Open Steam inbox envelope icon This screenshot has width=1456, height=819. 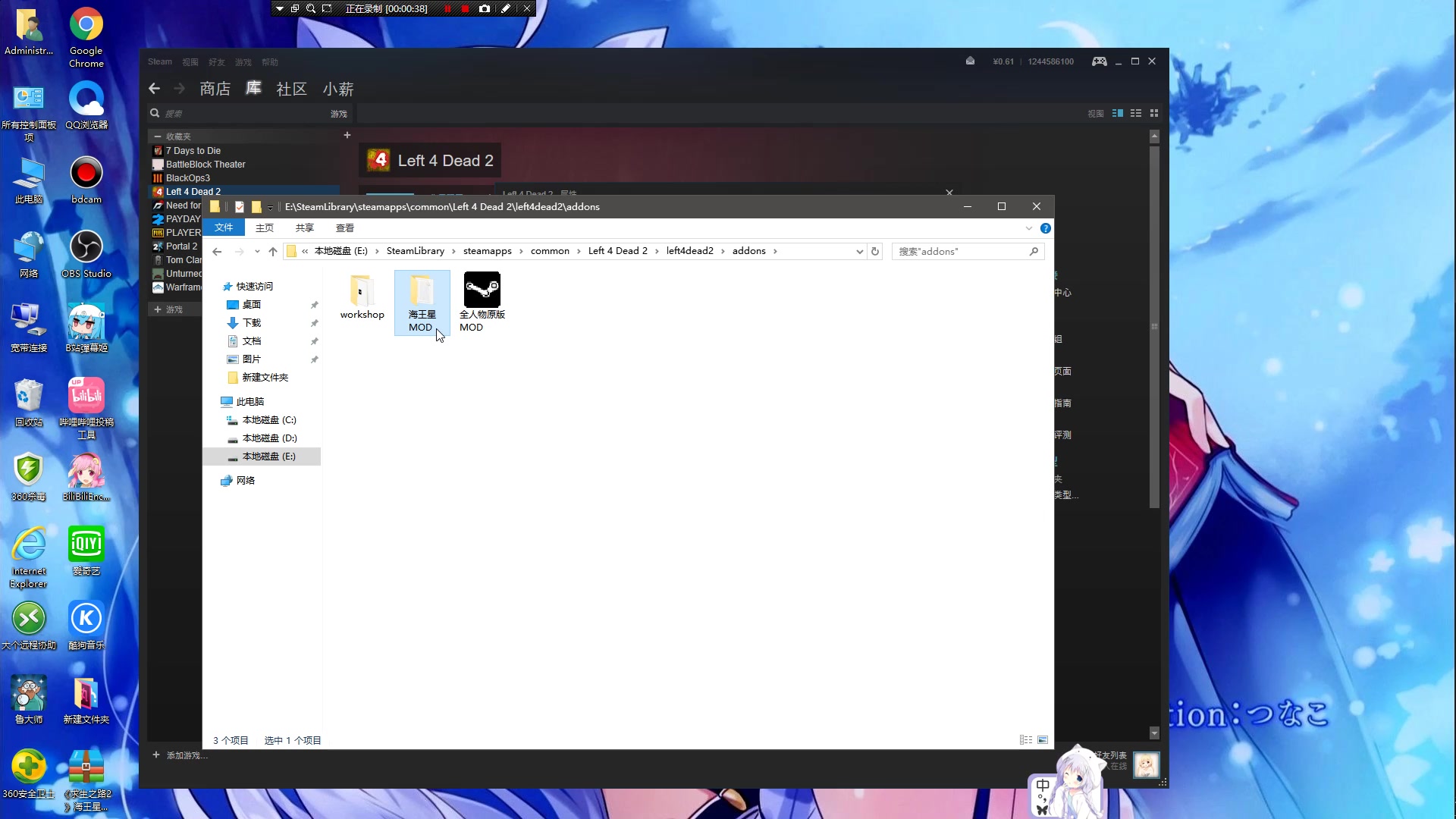[x=970, y=61]
